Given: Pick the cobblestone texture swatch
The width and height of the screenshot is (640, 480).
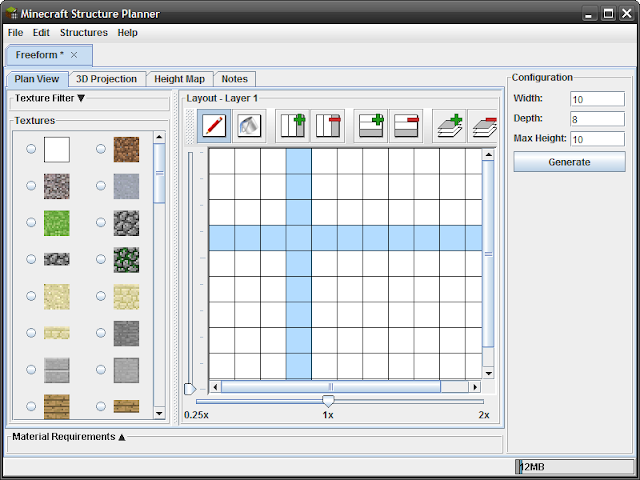Looking at the screenshot, I should (127, 223).
